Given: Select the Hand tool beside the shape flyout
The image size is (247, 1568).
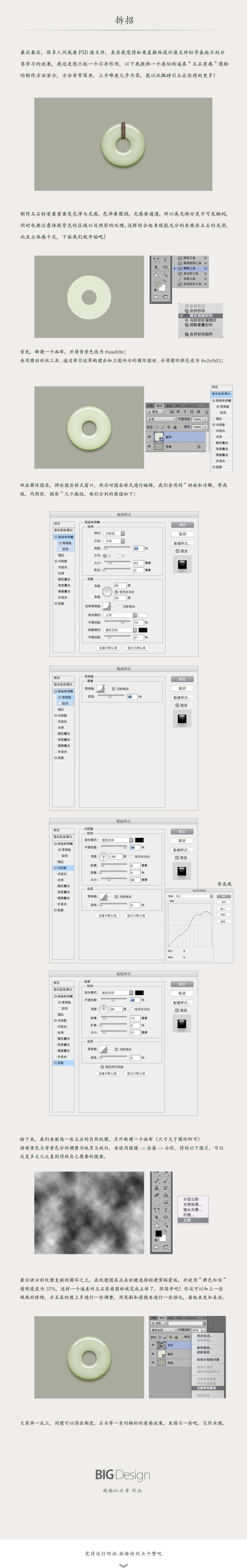Looking at the screenshot, I should point(157,275).
